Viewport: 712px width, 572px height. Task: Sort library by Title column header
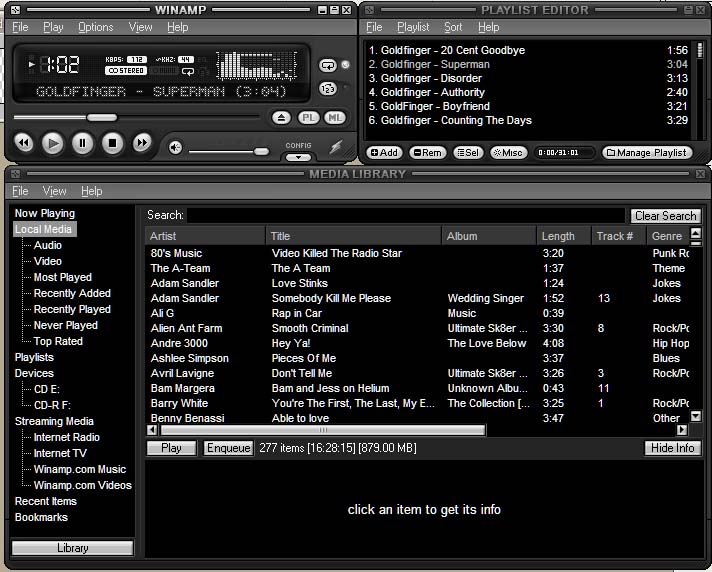click(353, 236)
